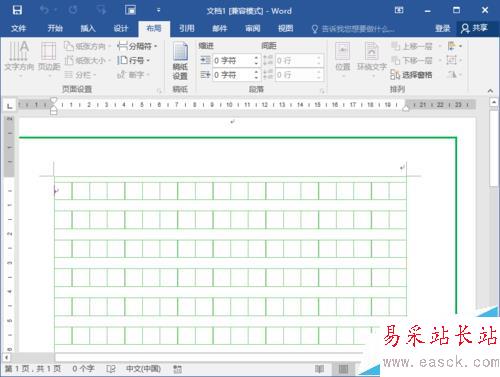This screenshot has height=377, width=500.
Task: Switch to the 插入 tab
Action: click(88, 28)
